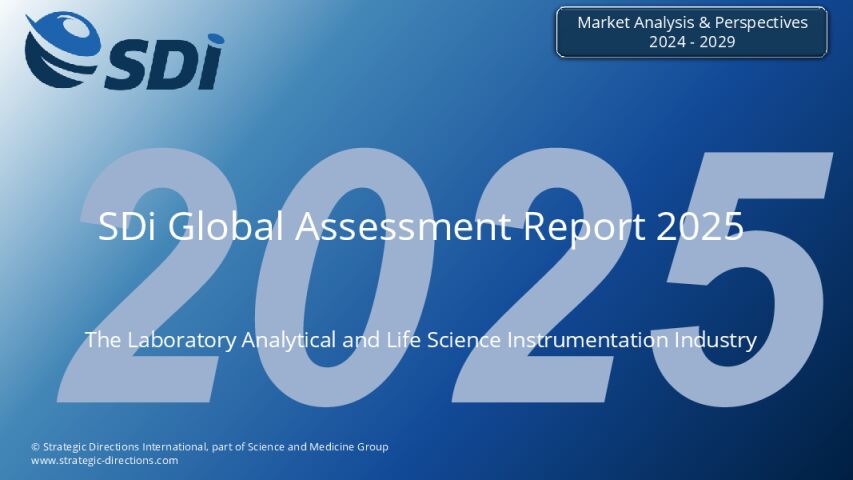Click Instrumentation Industry at the subtitle end
The width and height of the screenshot is (853, 480).
pyautogui.click(x=632, y=340)
